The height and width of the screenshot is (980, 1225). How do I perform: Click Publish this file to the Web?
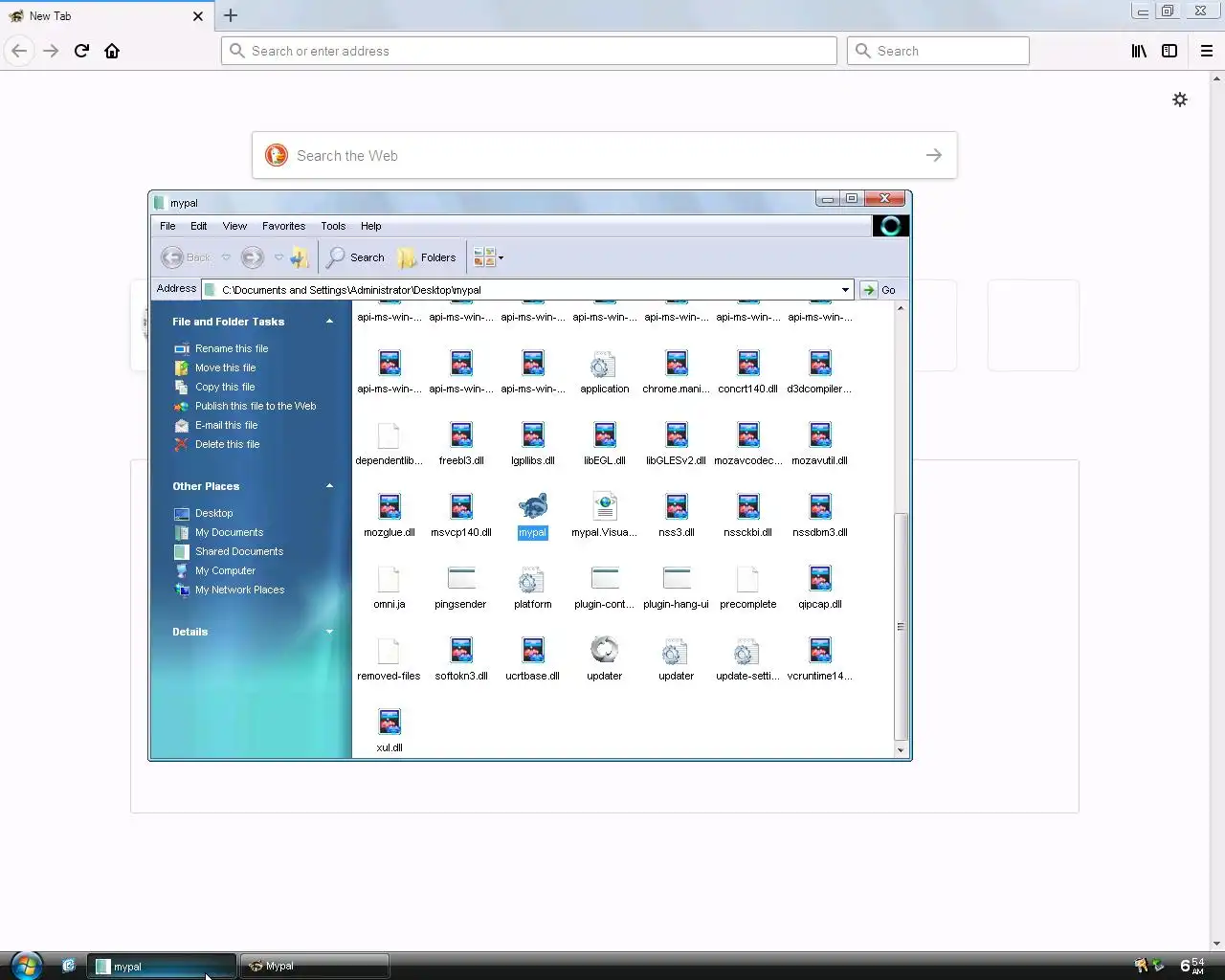pos(256,406)
